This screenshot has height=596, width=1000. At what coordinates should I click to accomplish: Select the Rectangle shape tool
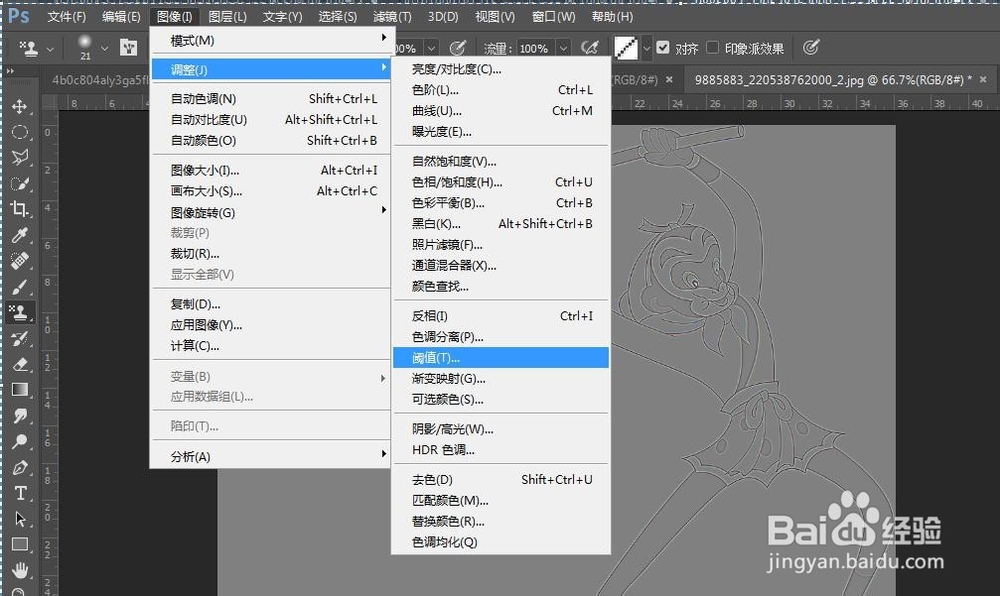coord(20,544)
